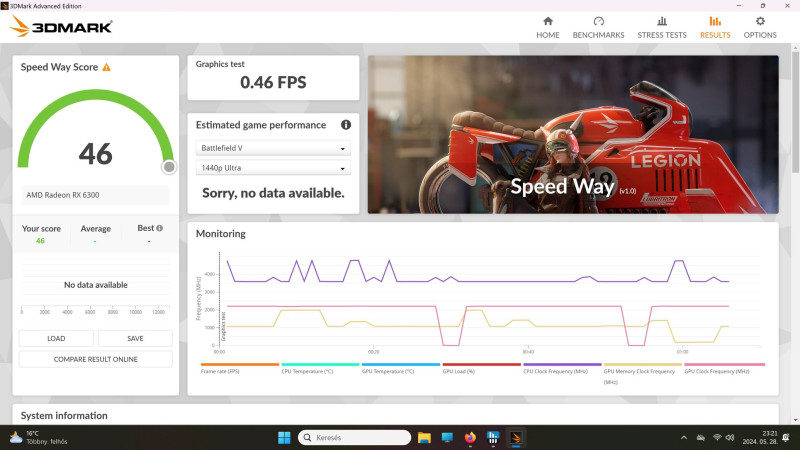Click the Monitoring heading
800x450 pixels.
[x=220, y=234]
